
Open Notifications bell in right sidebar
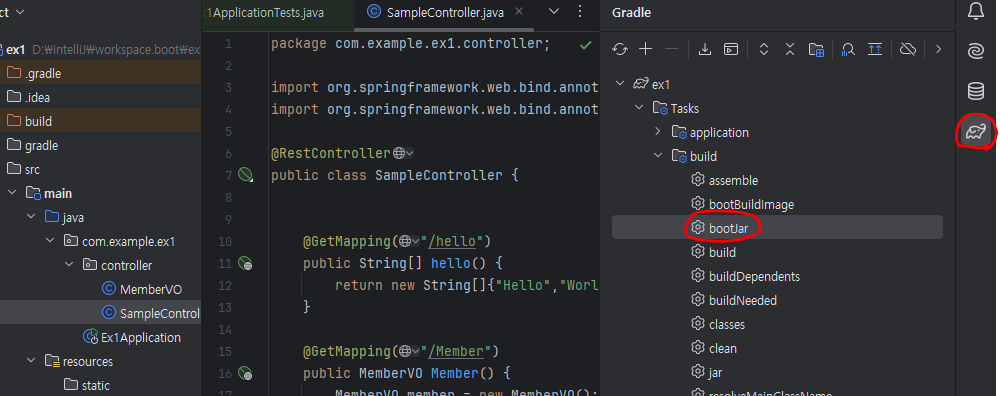pos(976,11)
